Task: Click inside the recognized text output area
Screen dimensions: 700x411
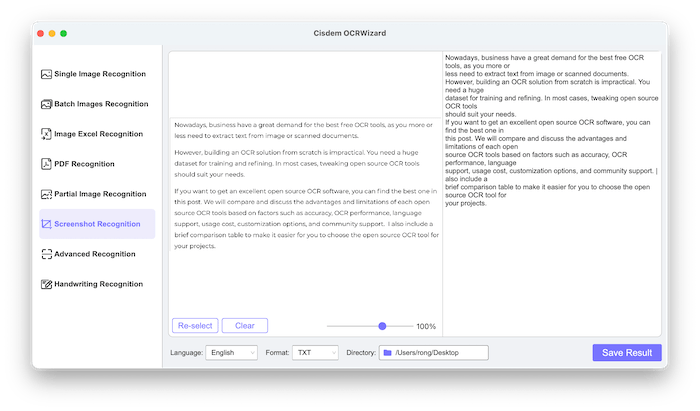Action: tap(551, 260)
